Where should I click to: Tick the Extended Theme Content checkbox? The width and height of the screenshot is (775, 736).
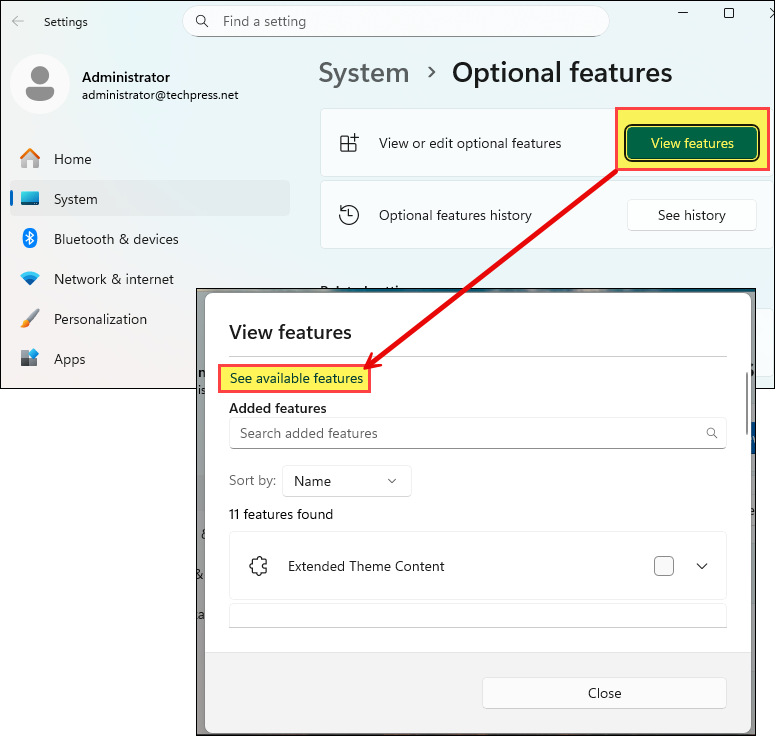coord(664,566)
